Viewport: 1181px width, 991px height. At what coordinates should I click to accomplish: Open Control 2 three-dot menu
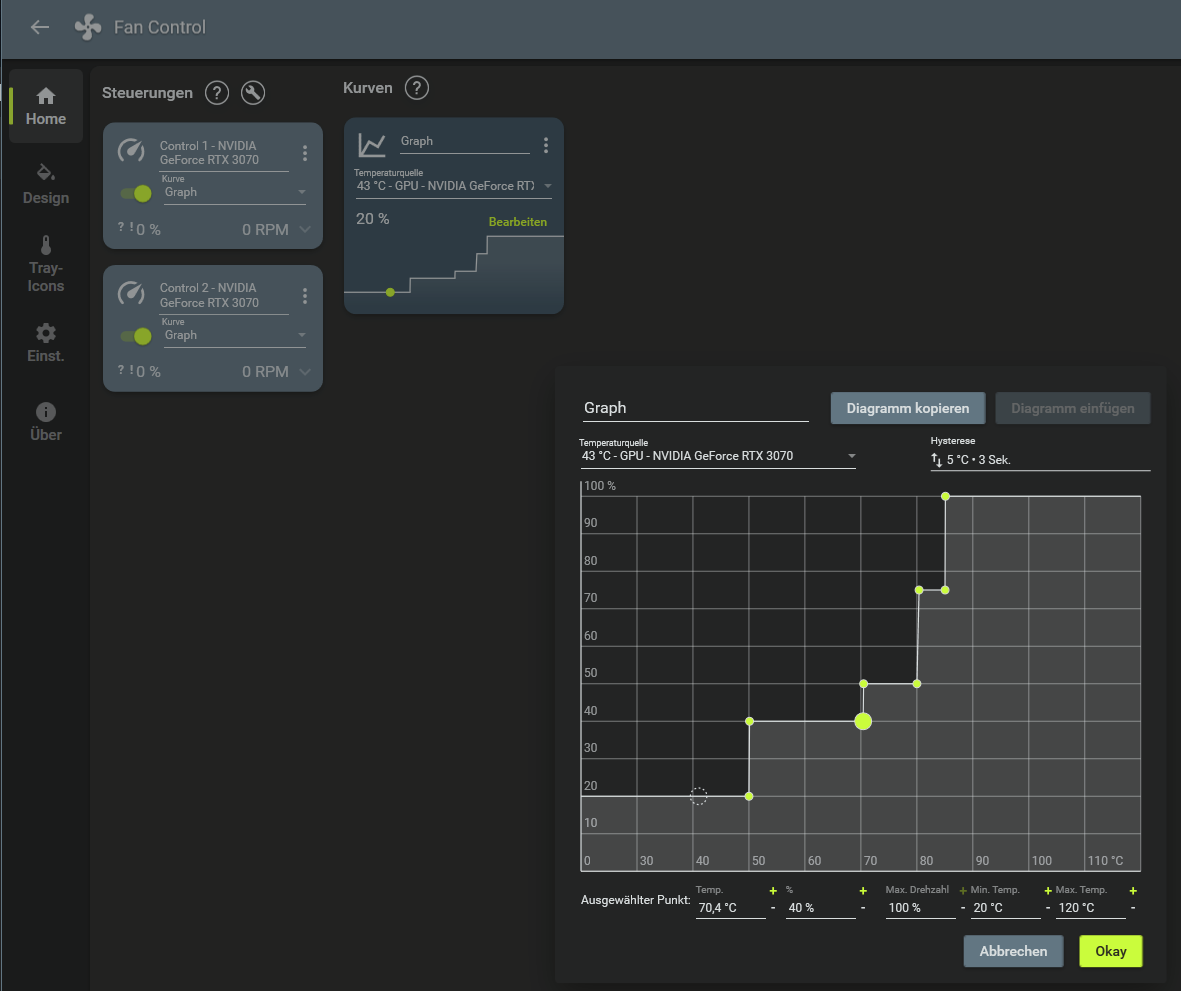click(x=305, y=296)
